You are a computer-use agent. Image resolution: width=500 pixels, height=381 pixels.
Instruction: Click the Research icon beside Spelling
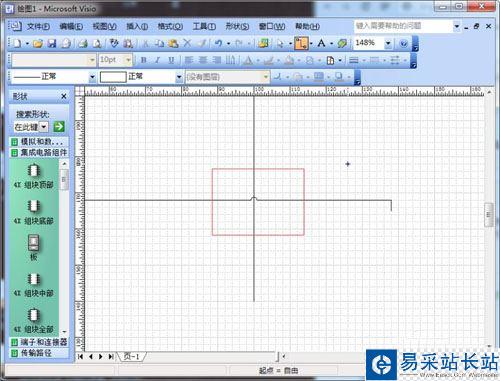tap(128, 43)
